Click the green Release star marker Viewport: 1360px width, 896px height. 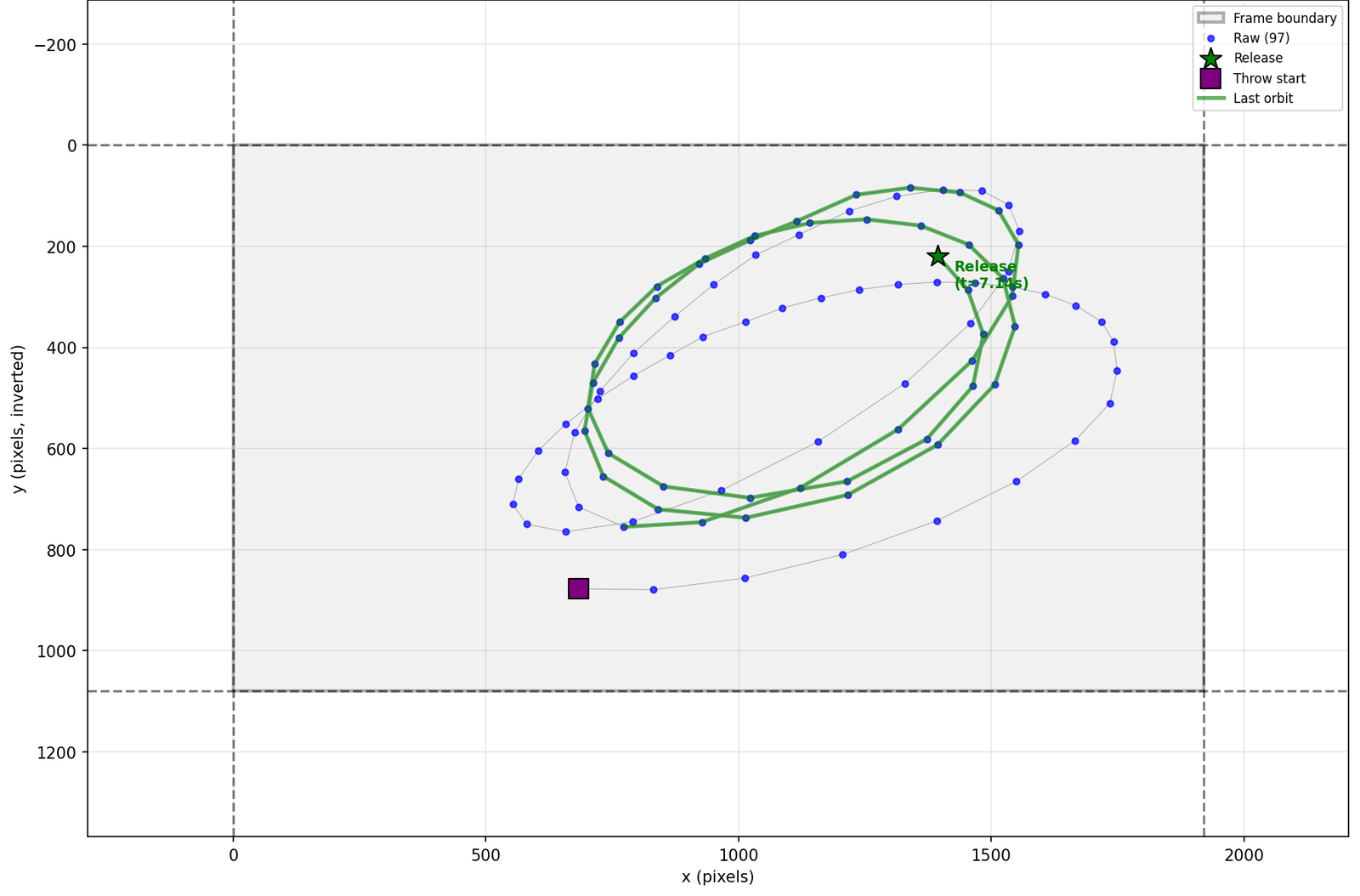tap(938, 256)
